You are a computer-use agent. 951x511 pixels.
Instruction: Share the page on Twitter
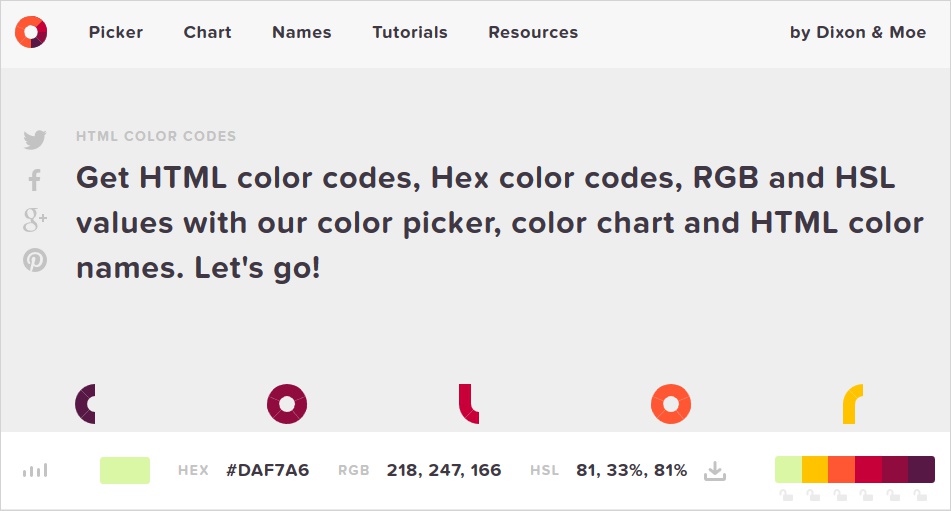coord(35,140)
